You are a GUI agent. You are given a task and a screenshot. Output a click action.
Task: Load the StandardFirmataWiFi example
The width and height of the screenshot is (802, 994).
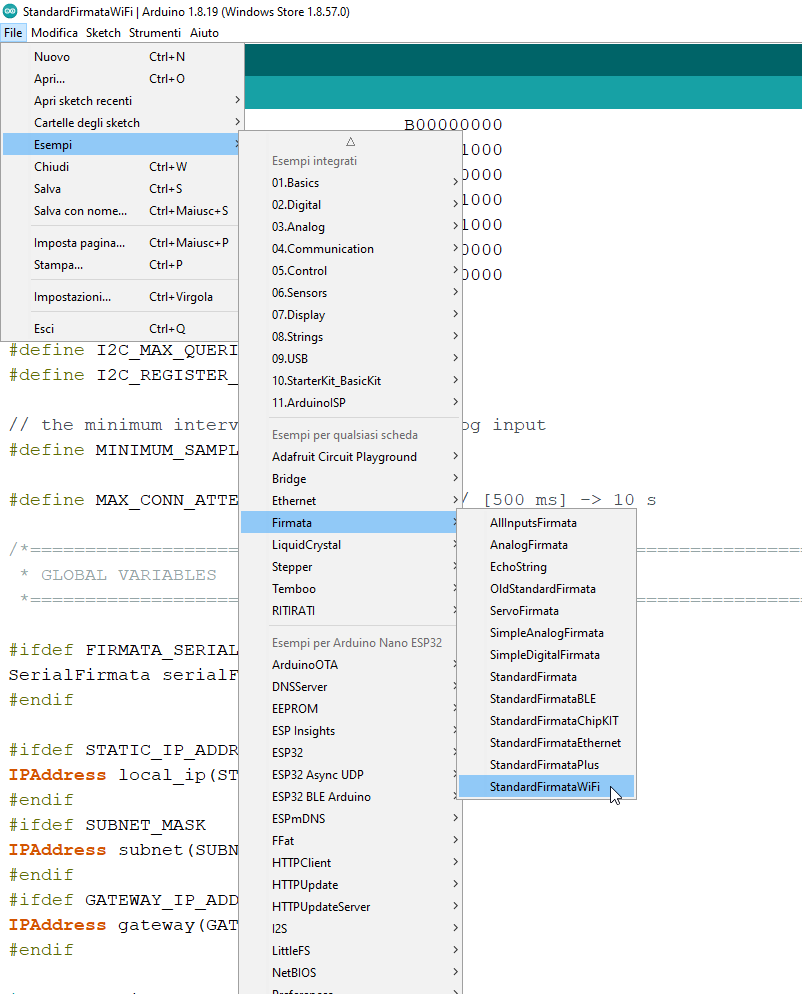click(546, 787)
